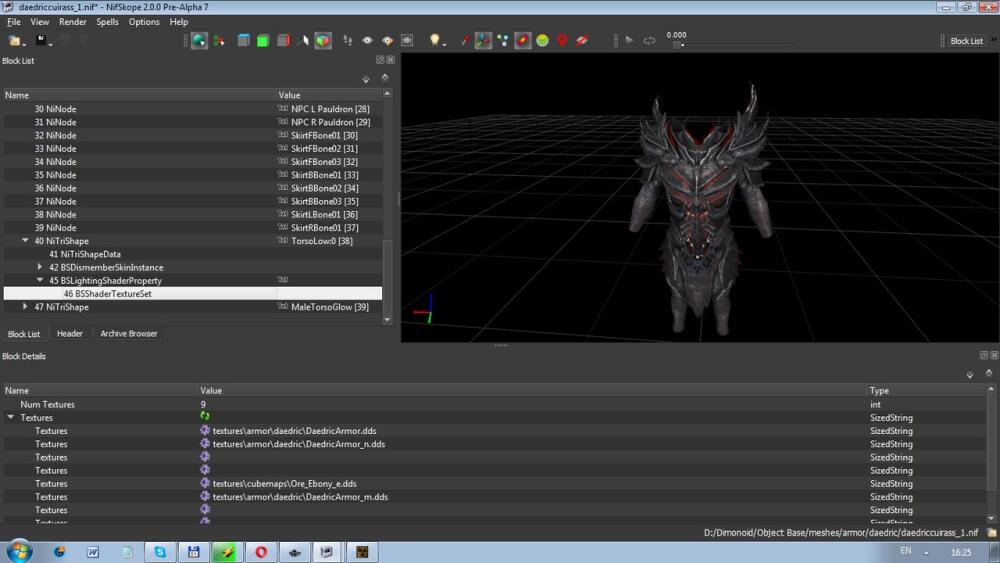The height and width of the screenshot is (563, 1000).
Task: Toggle the animation Loop button
Action: [649, 41]
